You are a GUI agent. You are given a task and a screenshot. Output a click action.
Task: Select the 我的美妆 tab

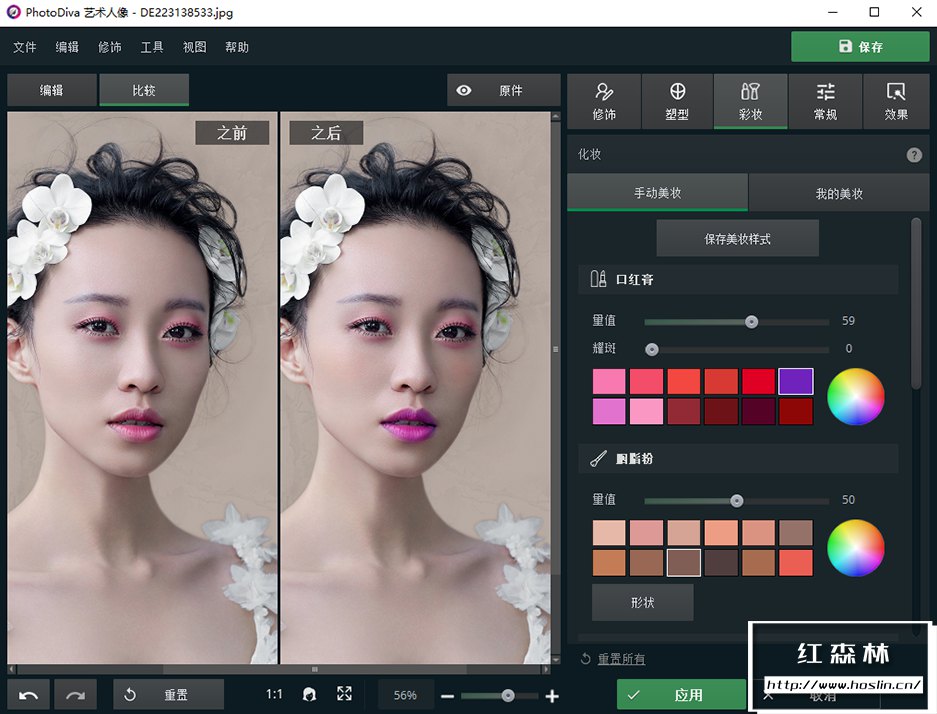[x=839, y=193]
